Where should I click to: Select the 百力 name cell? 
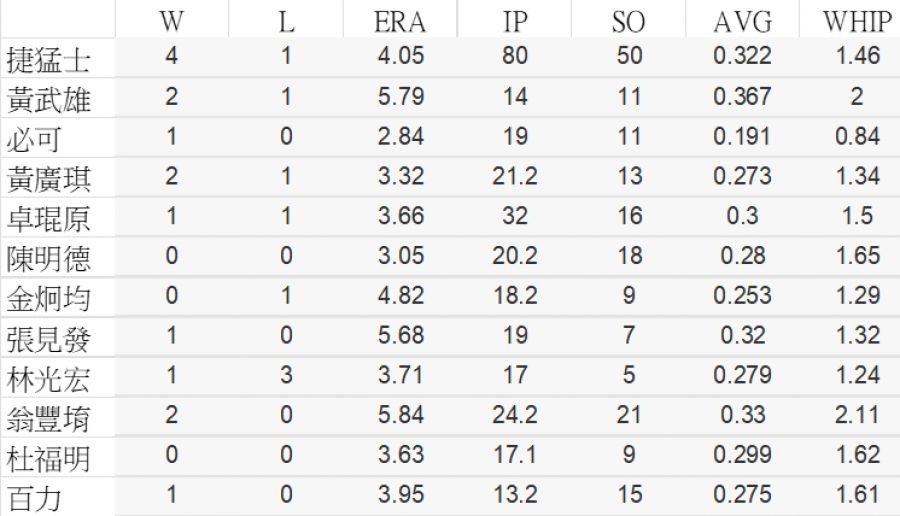click(x=34, y=497)
